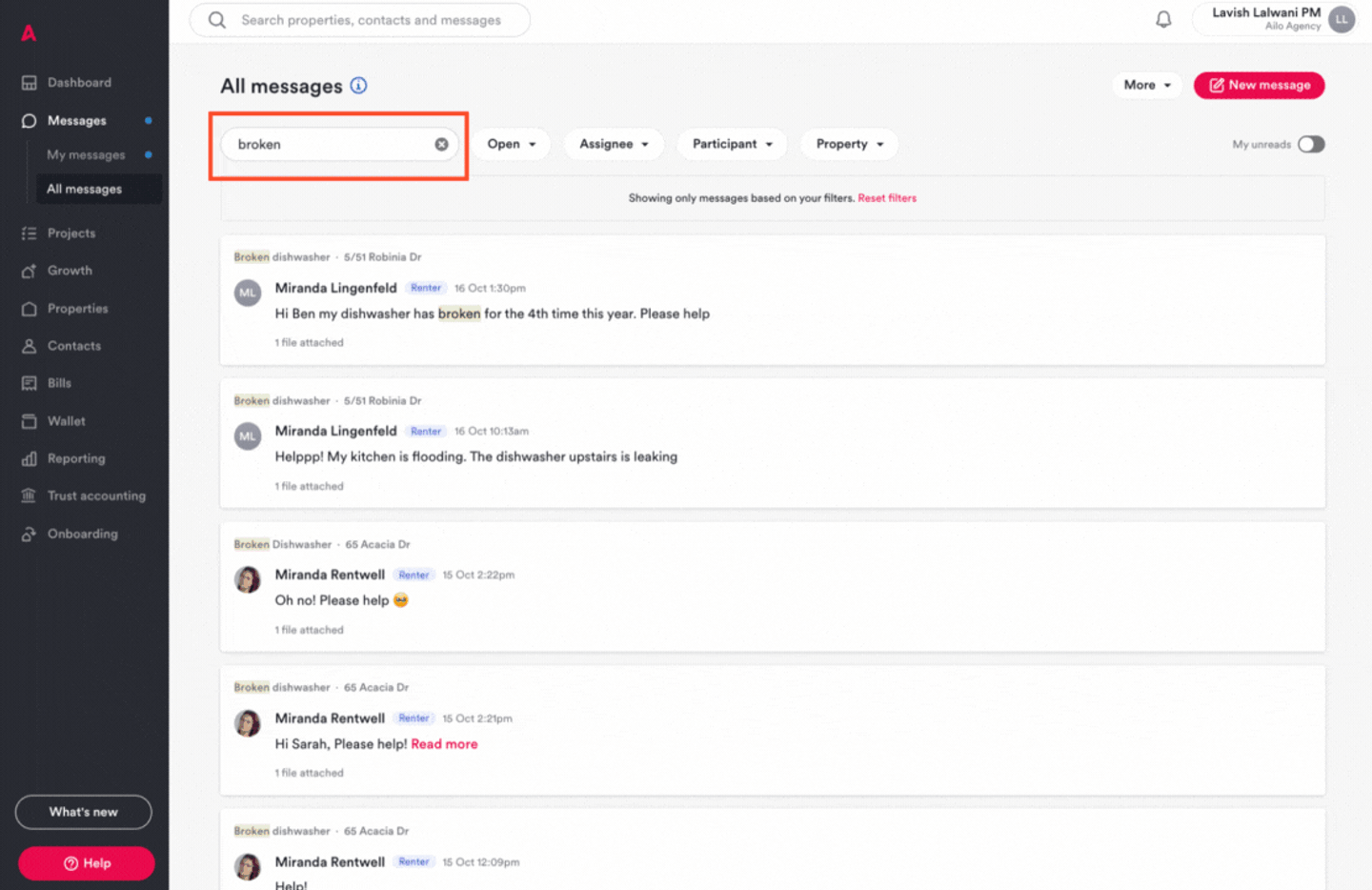Viewport: 1372px width, 890px height.
Task: Click Read more on 'Hi Sarah' message
Action: 444,744
